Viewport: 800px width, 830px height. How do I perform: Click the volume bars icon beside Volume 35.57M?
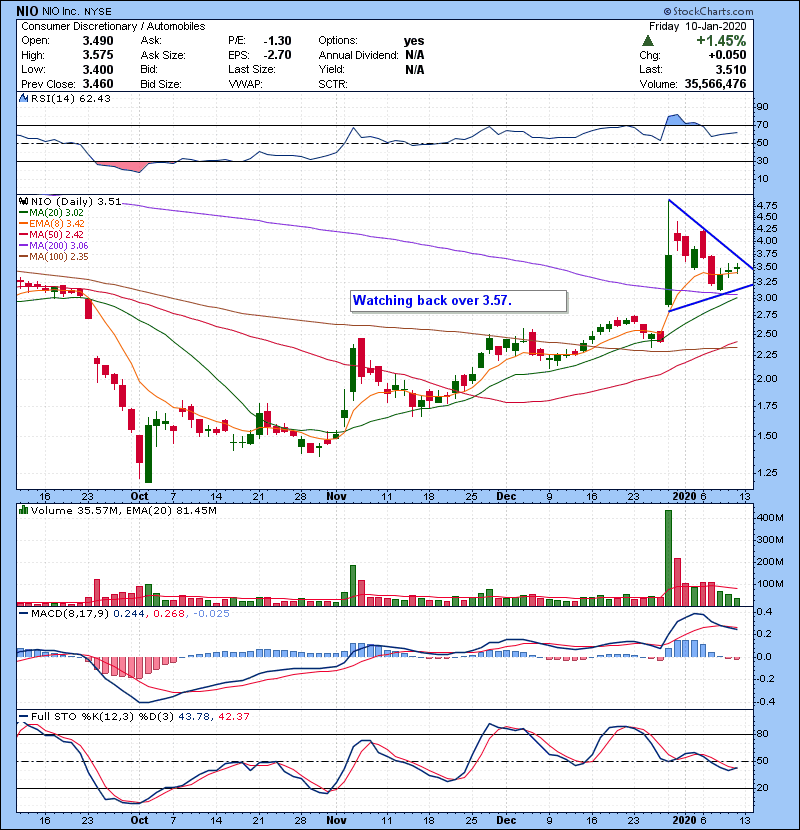(23, 510)
